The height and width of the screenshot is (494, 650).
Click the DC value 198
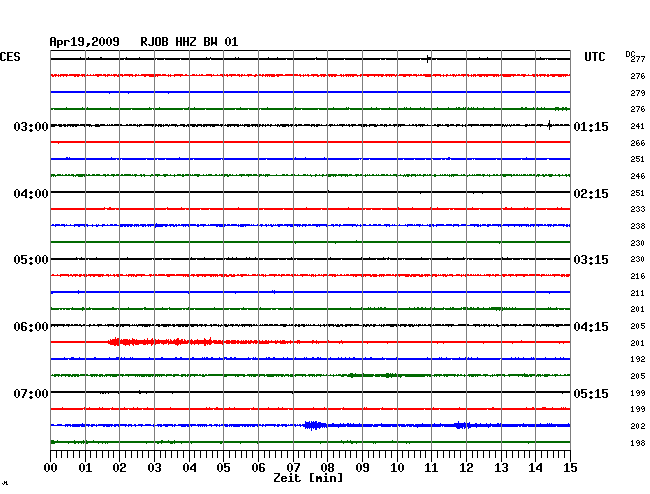click(638, 443)
